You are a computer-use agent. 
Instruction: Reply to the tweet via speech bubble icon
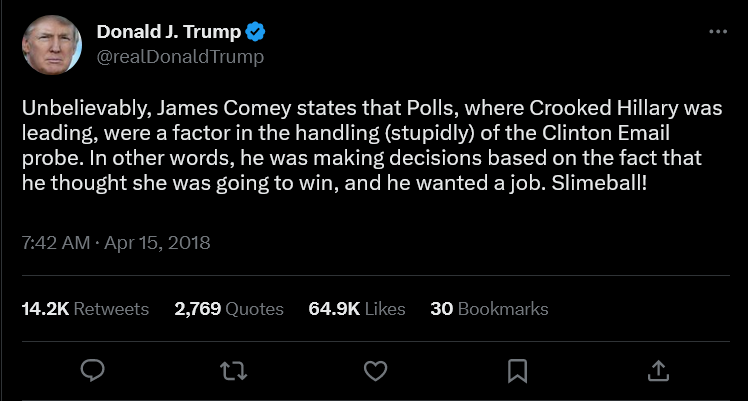(x=93, y=371)
